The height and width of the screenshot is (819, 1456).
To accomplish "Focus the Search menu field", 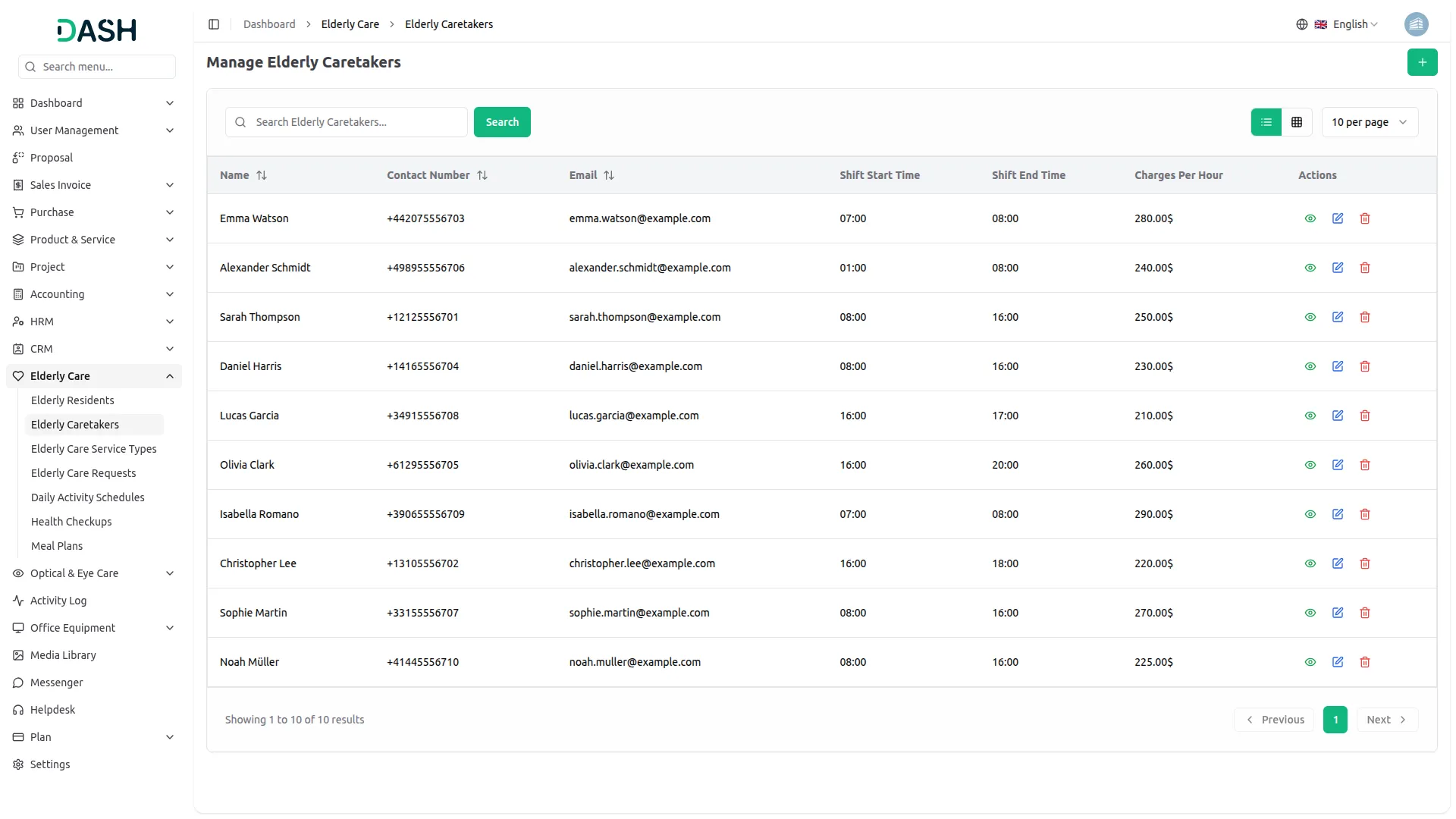I will [97, 67].
